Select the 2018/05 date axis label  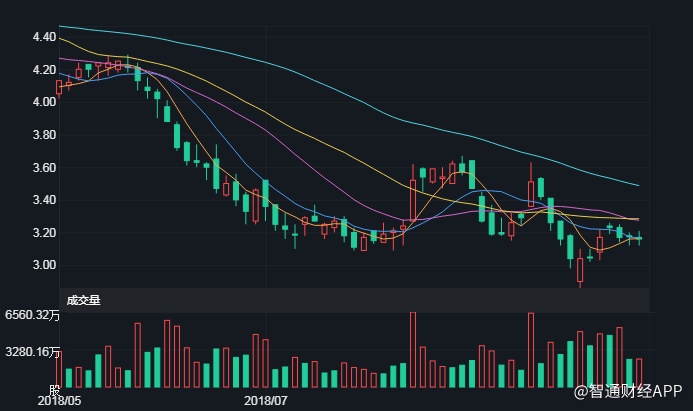click(x=60, y=400)
